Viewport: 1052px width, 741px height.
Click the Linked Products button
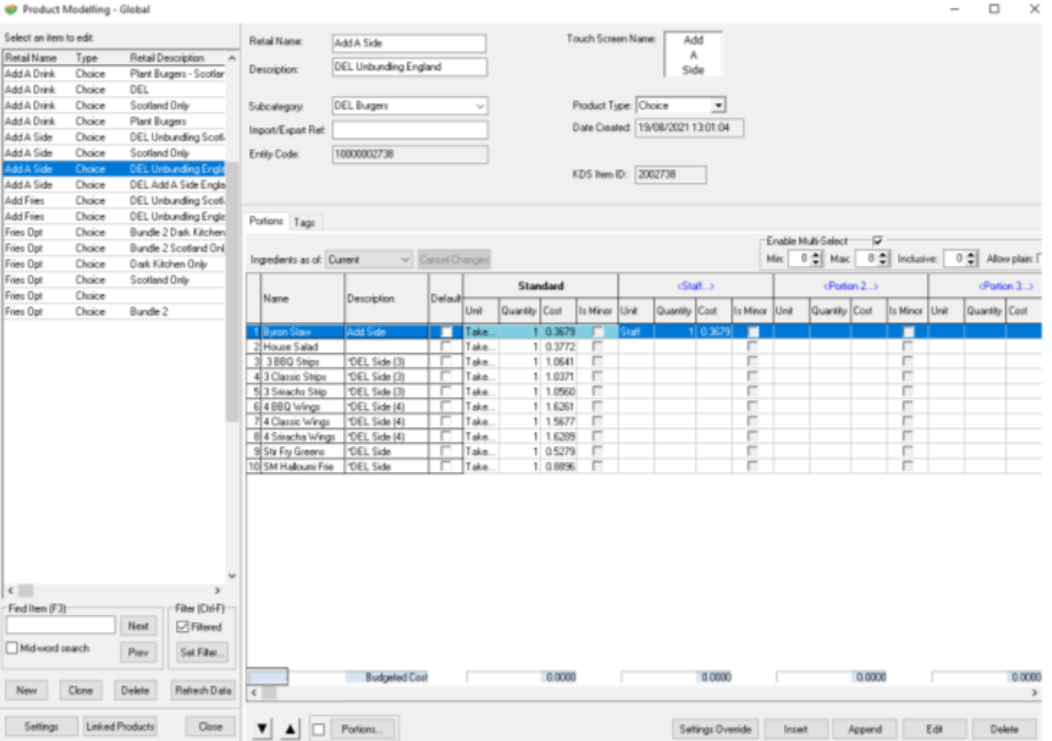120,727
